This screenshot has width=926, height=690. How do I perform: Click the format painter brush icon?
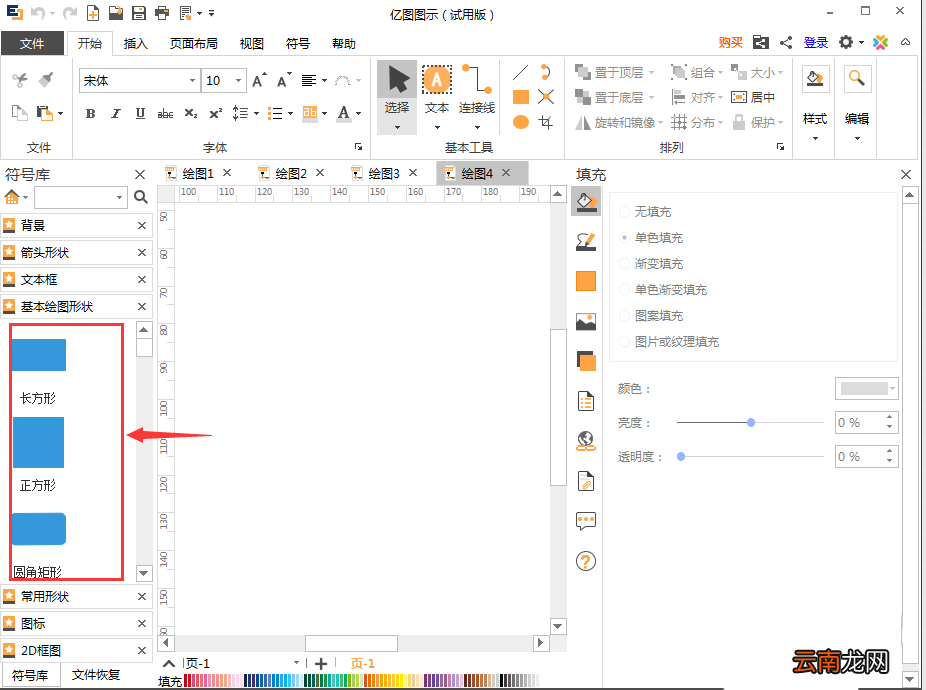tap(45, 80)
